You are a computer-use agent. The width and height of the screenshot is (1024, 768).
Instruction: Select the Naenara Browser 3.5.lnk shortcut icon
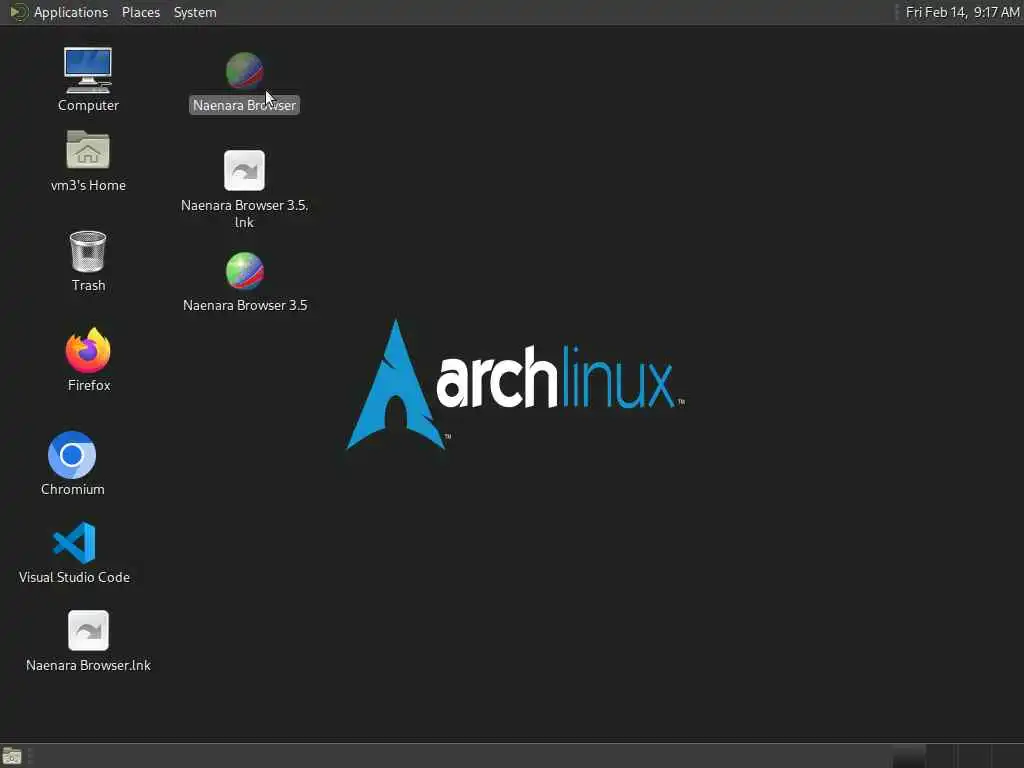(244, 170)
